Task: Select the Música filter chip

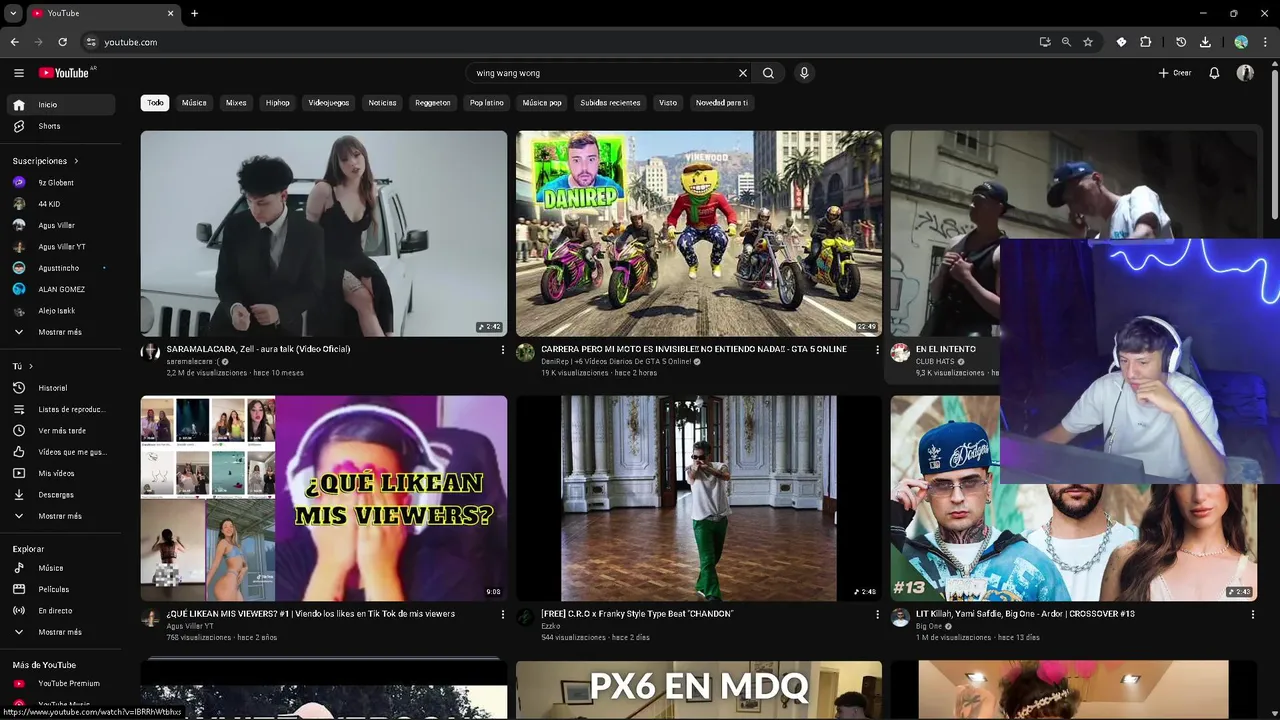Action: [x=194, y=103]
